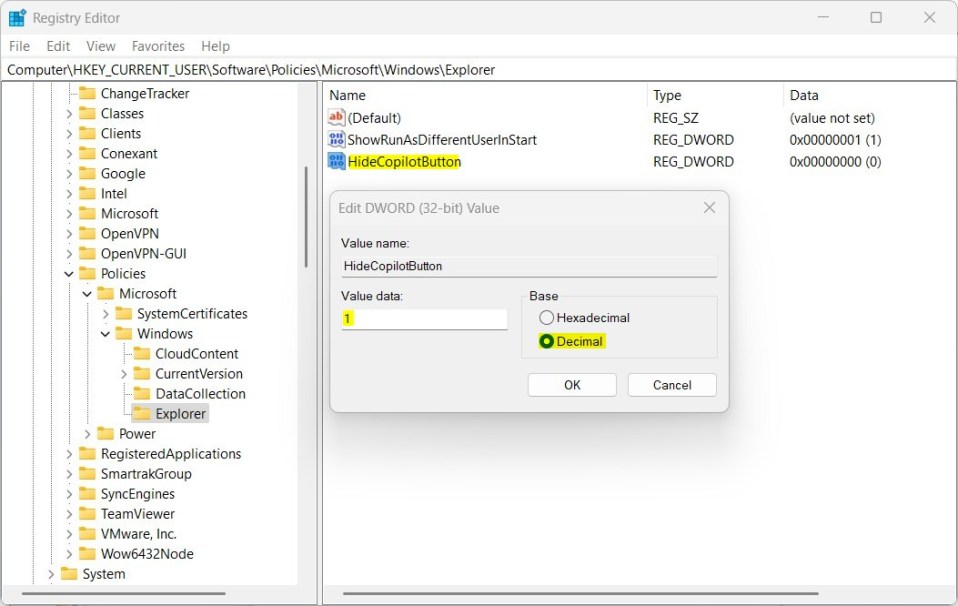Image resolution: width=958 pixels, height=606 pixels.
Task: Click the Value name field in dialog
Action: point(529,266)
